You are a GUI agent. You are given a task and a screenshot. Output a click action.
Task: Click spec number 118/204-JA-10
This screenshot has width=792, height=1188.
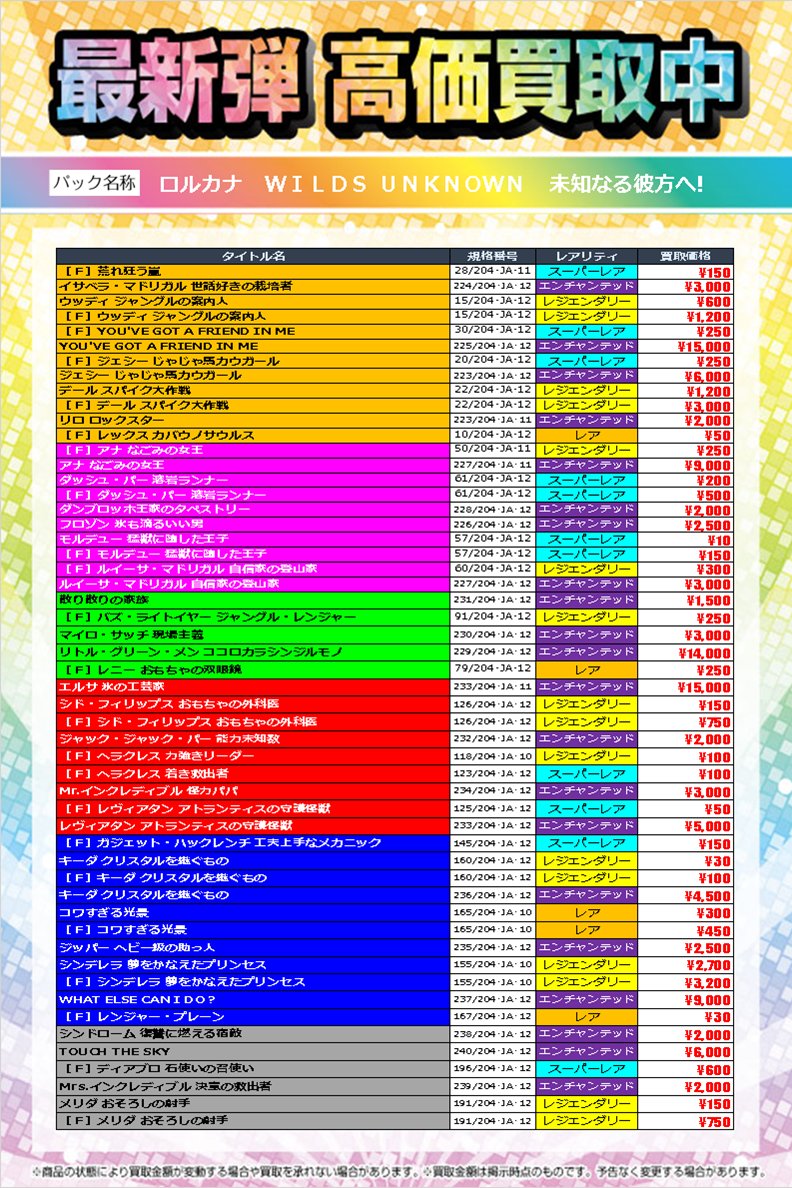(493, 756)
